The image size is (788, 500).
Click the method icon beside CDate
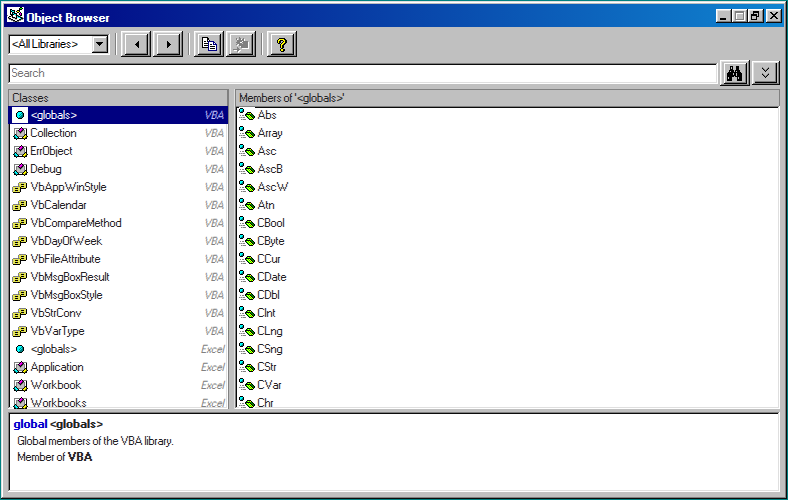[246, 276]
